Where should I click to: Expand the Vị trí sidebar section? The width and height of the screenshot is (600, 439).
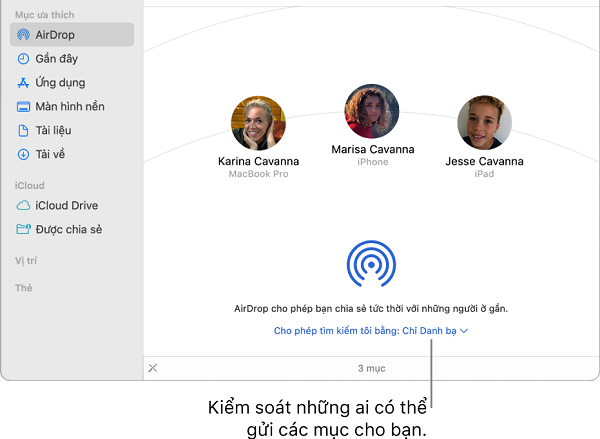(26, 260)
